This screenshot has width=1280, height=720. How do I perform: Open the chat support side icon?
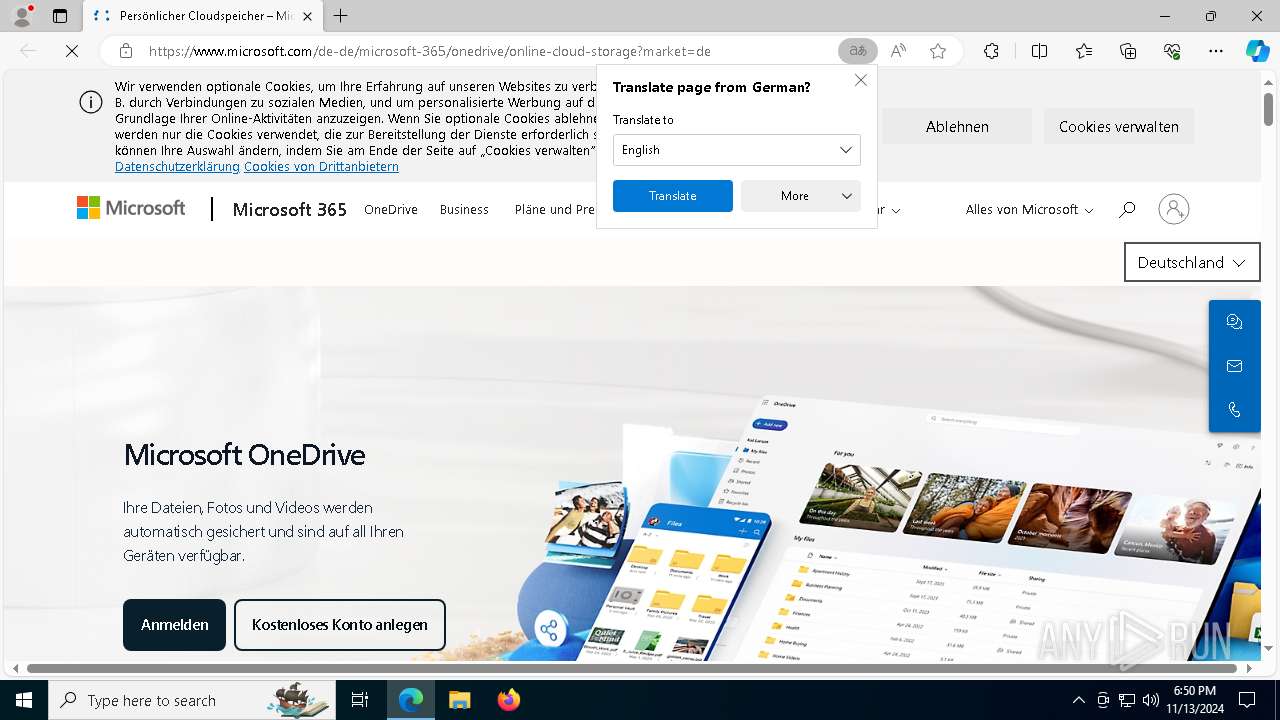pyautogui.click(x=1234, y=322)
